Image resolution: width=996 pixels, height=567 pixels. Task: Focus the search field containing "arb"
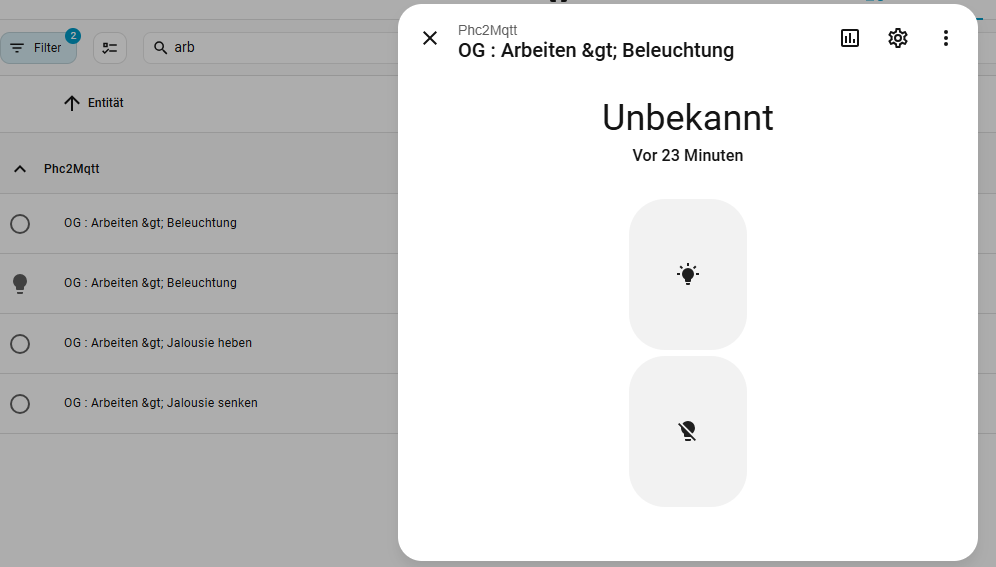270,47
